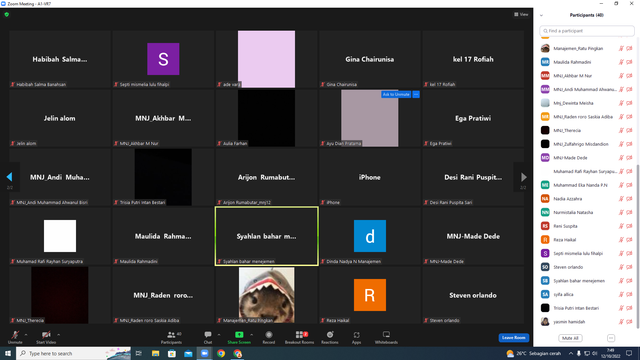
Task: Click mic icon beside yasmin hamidah
Action: [621, 322]
